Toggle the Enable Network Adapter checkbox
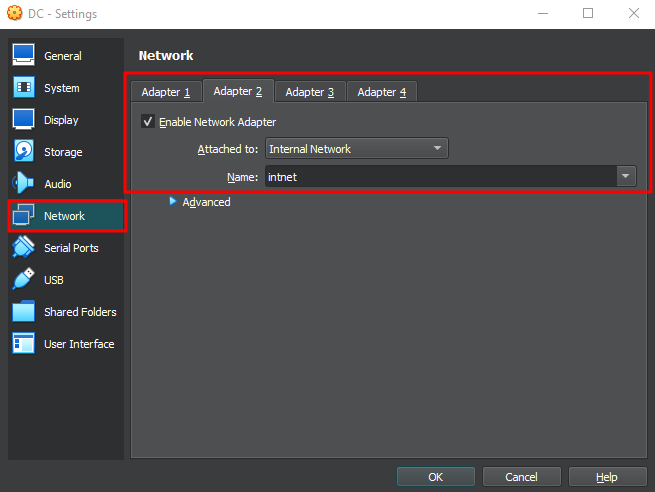 click(x=148, y=122)
